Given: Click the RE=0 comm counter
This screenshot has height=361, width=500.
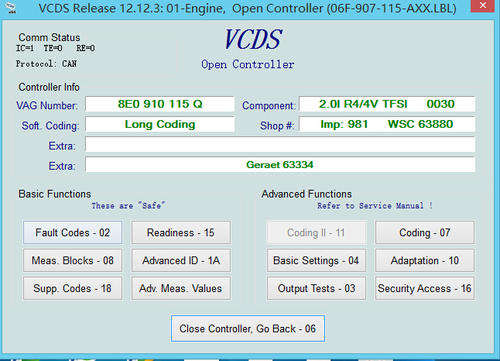Looking at the screenshot, I should pyautogui.click(x=86, y=48).
